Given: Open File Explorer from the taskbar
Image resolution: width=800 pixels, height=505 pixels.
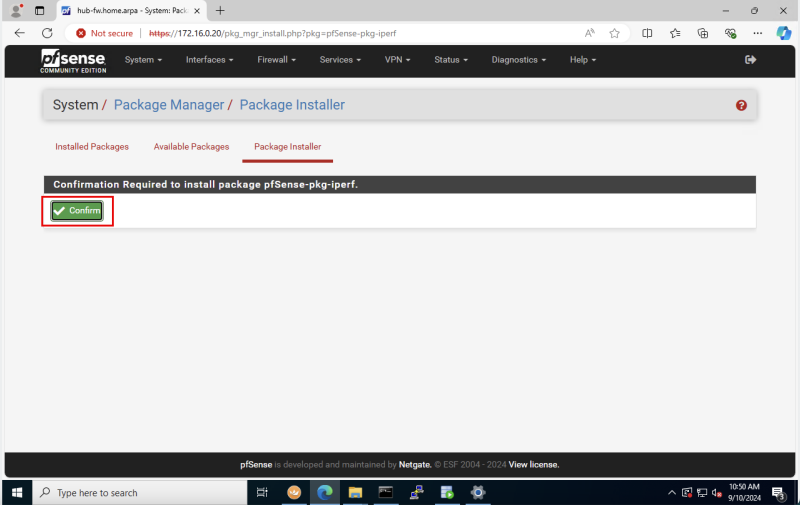Looking at the screenshot, I should (355, 492).
